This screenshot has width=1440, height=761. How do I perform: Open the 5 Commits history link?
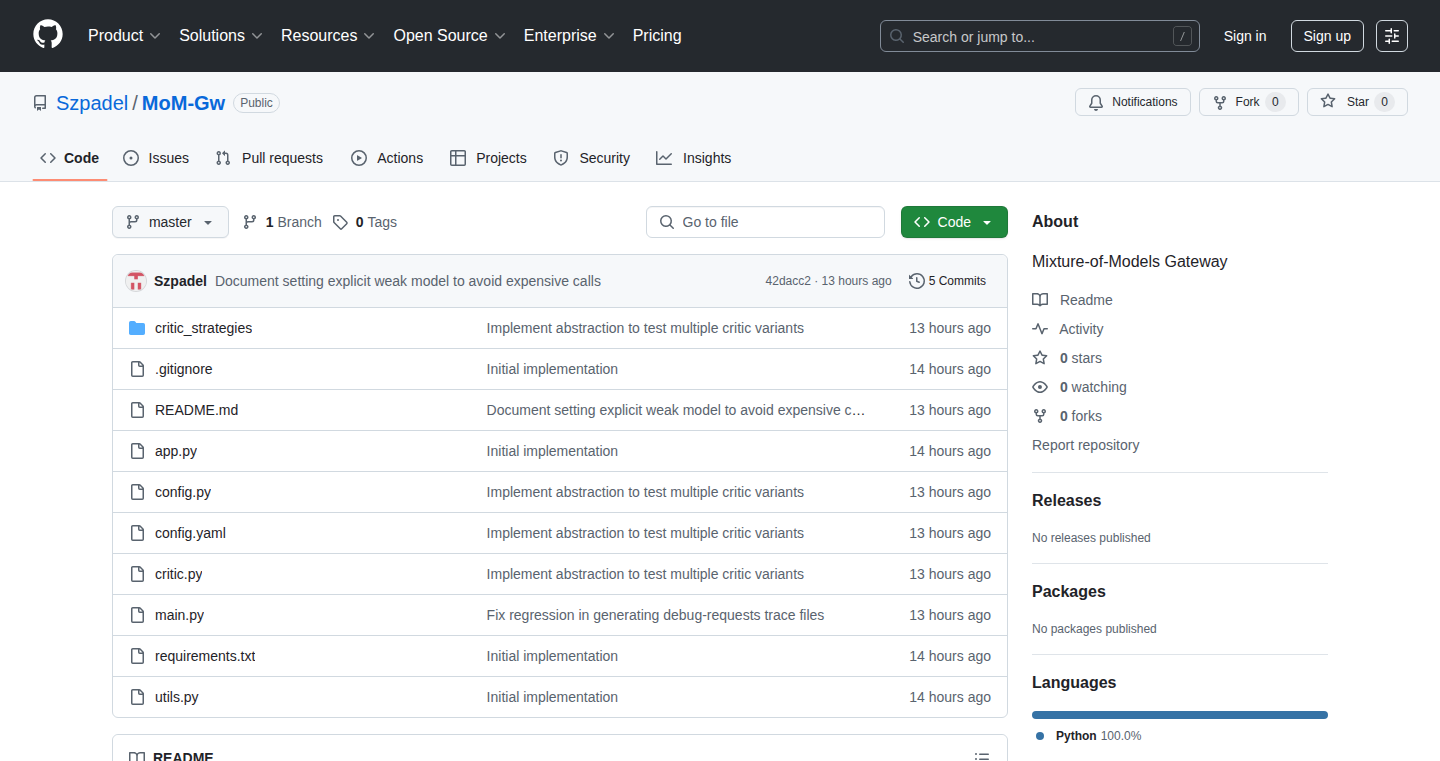(x=948, y=281)
